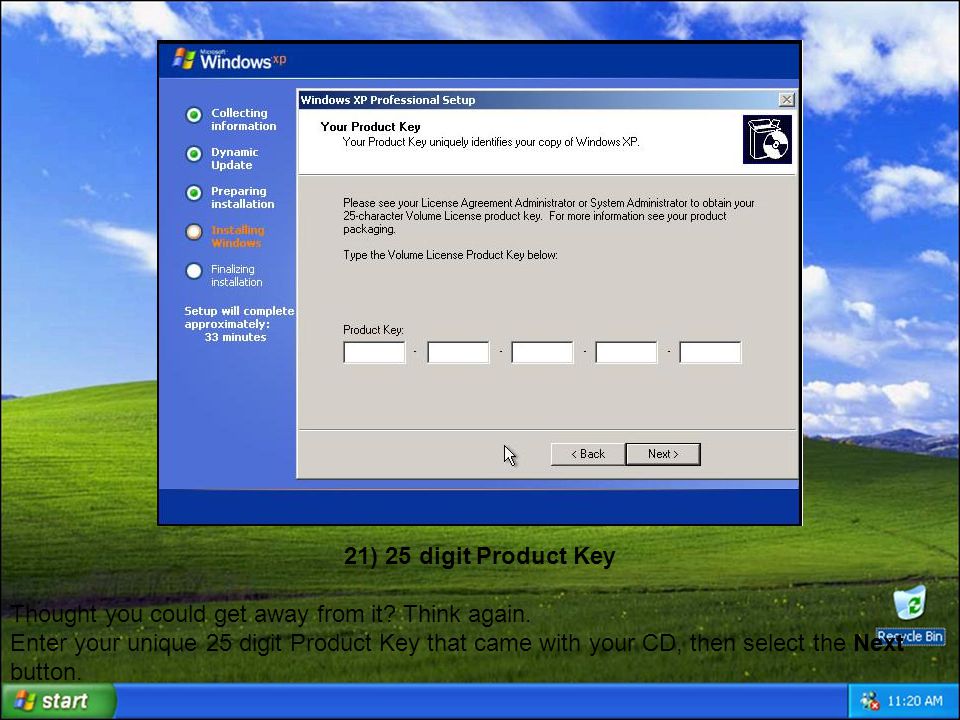Focus the fifth Product Key field
The height and width of the screenshot is (720, 960).
tap(710, 353)
